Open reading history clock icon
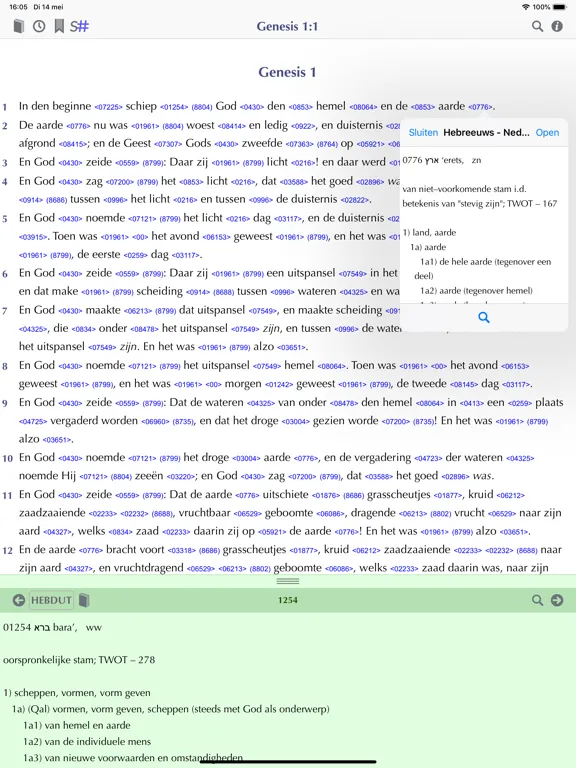The width and height of the screenshot is (576, 768). 39,26
